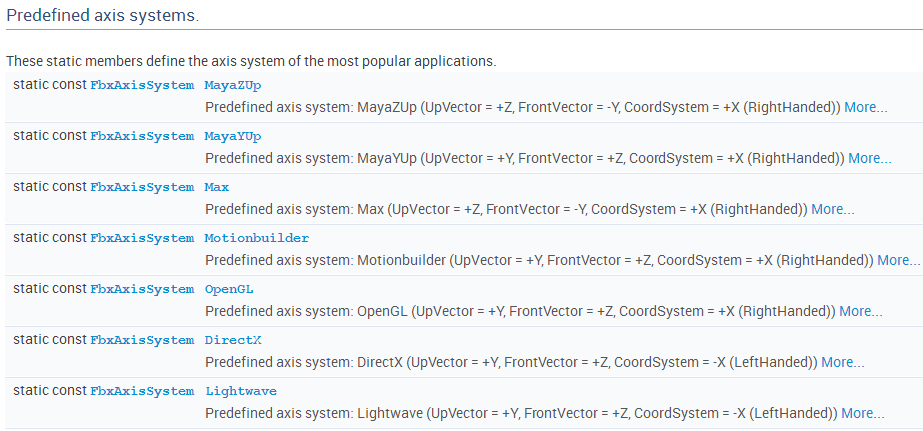
Task: Click FbxAxisSystem type in OpenGL row
Action: (x=142, y=290)
